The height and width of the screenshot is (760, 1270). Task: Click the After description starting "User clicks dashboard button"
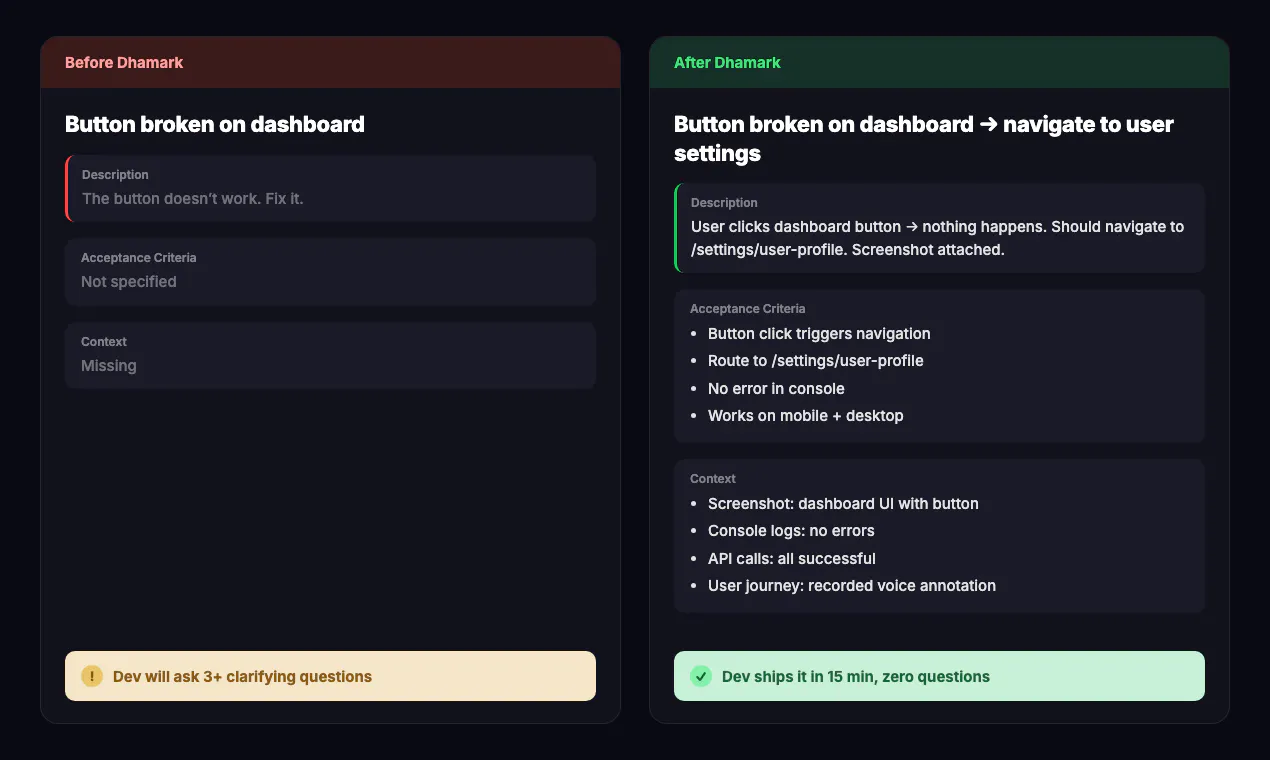pyautogui.click(x=937, y=238)
